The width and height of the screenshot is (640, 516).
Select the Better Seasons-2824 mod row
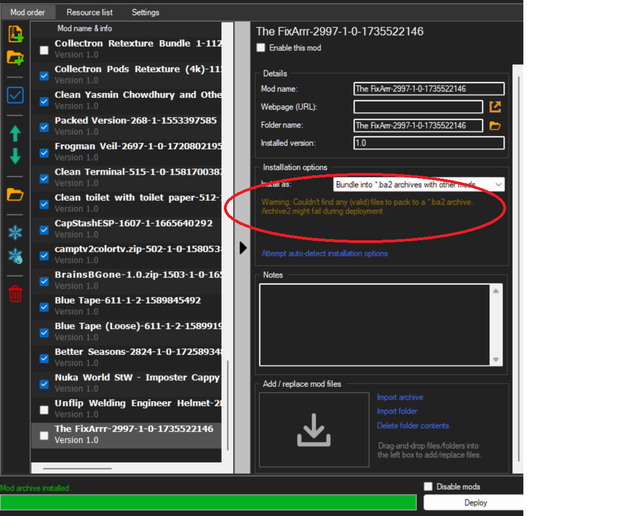127,357
